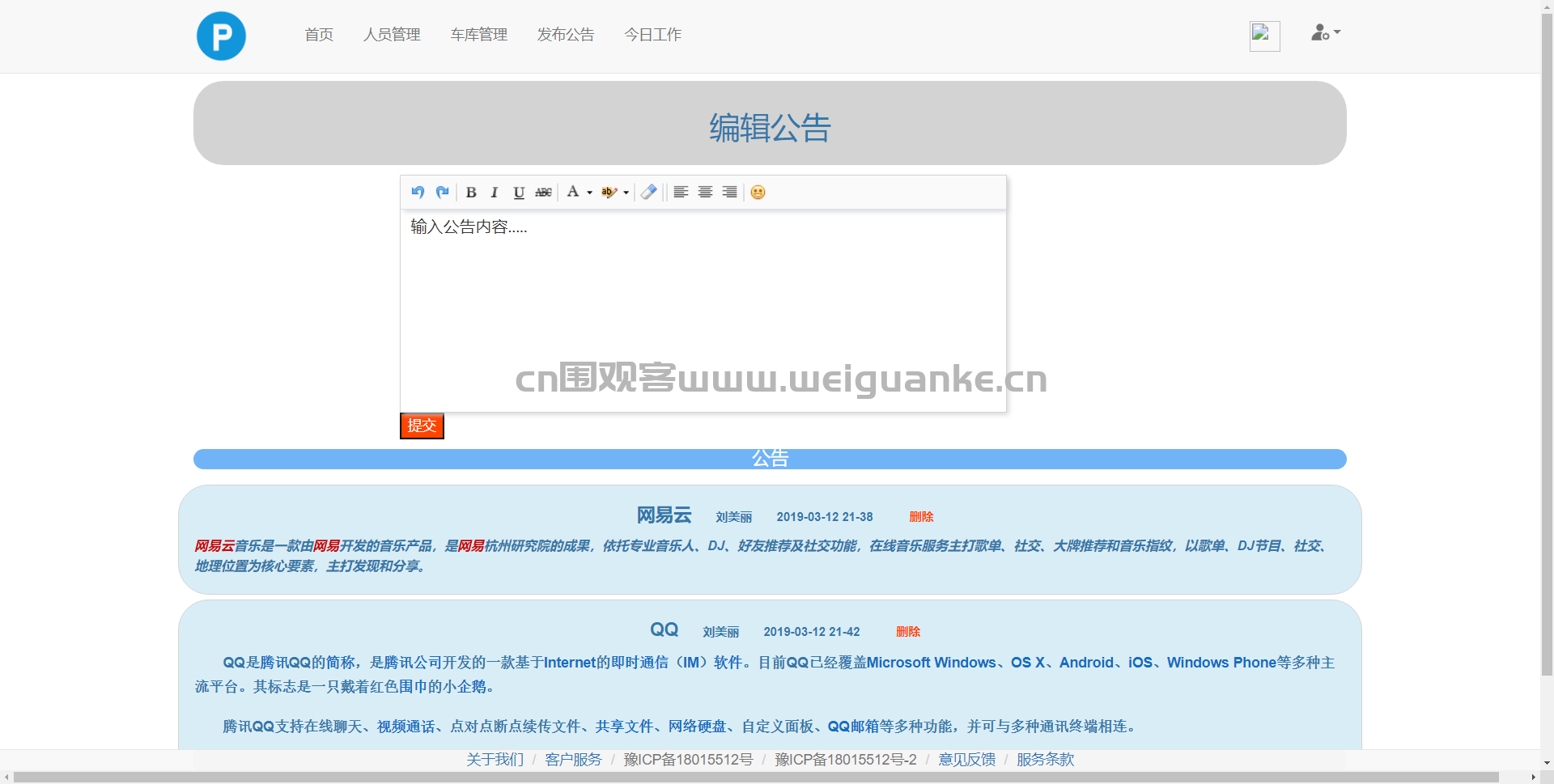Click the 编辑公告 page heading
The height and width of the screenshot is (784, 1554).
[x=770, y=128]
